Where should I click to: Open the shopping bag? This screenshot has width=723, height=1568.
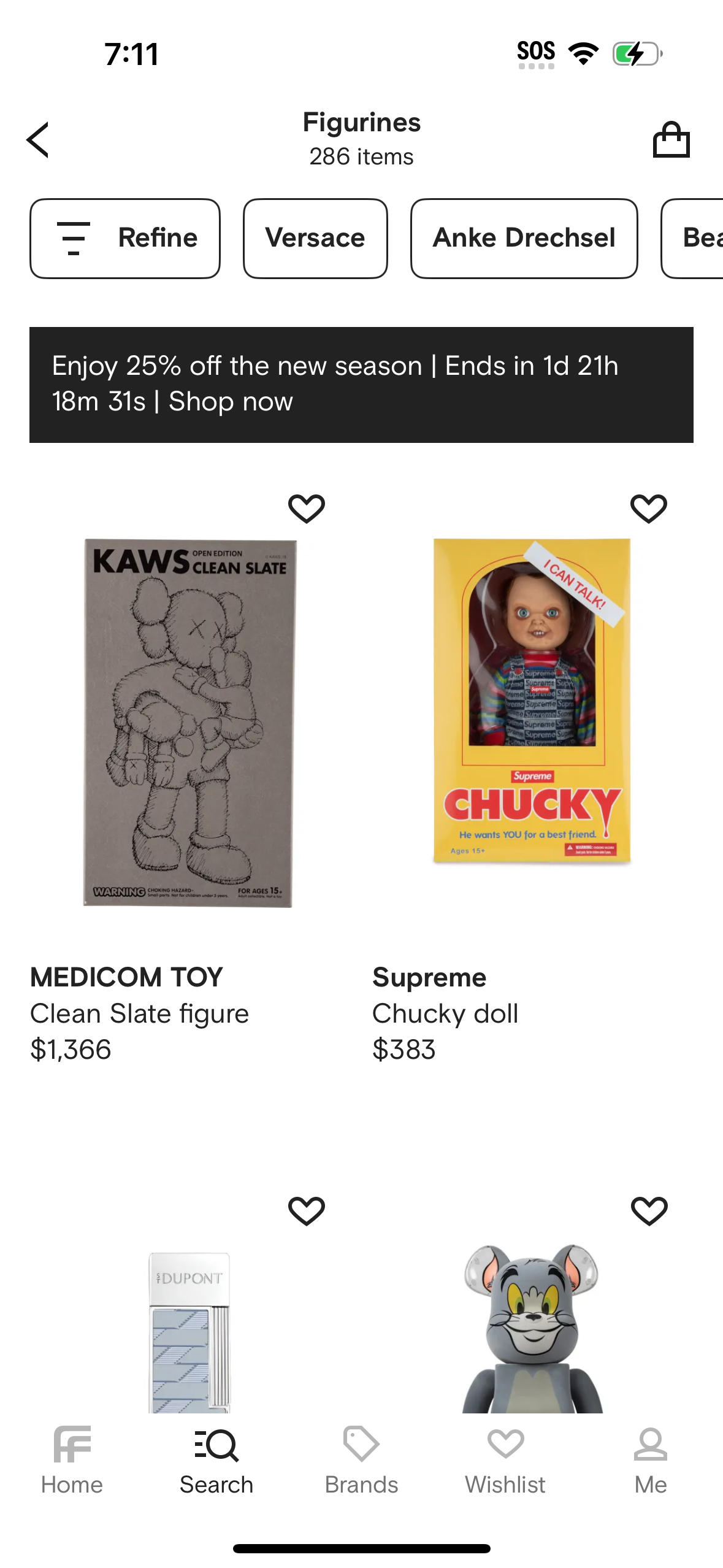[x=671, y=140]
